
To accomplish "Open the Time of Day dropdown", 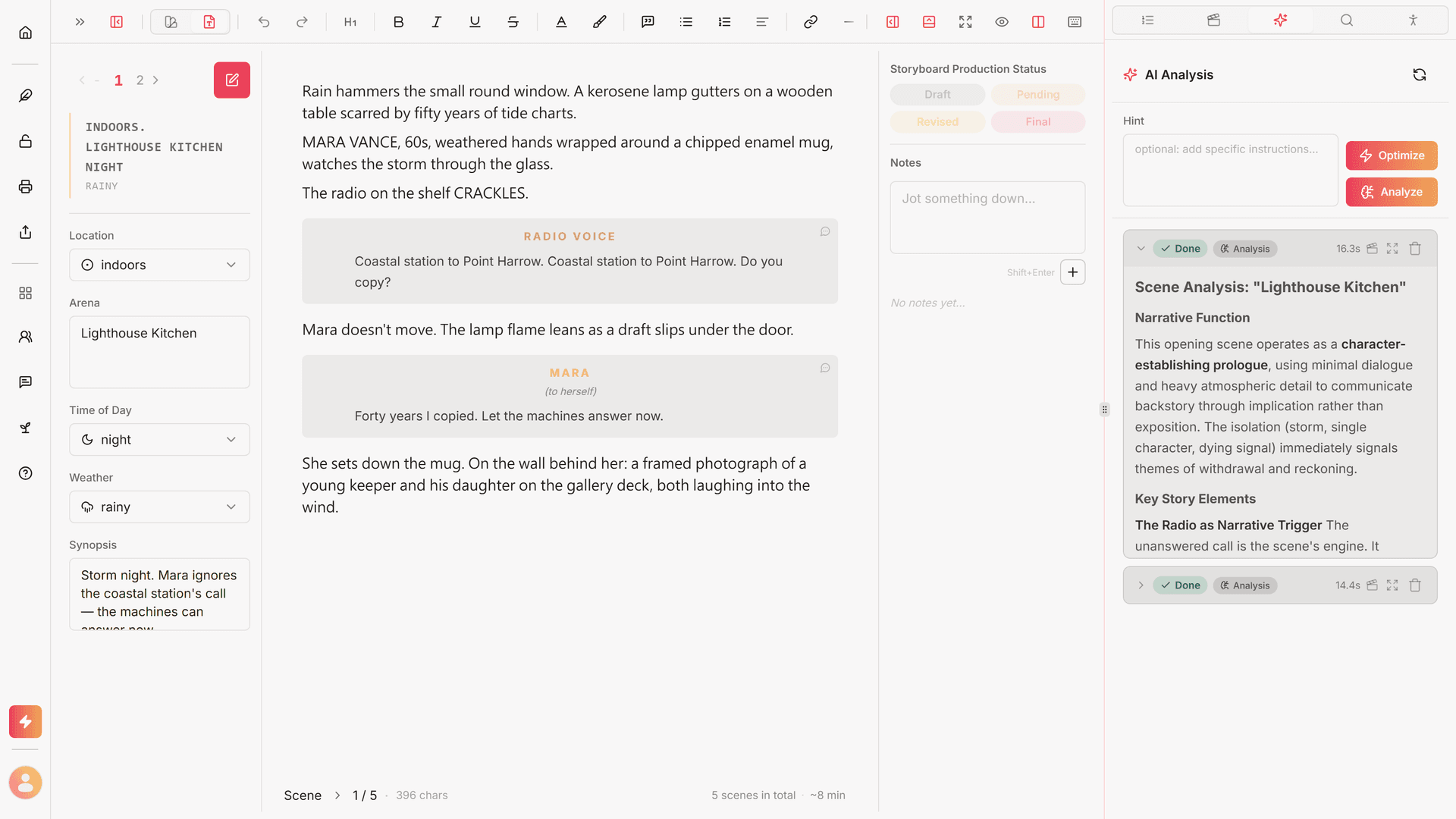I will click(x=159, y=440).
